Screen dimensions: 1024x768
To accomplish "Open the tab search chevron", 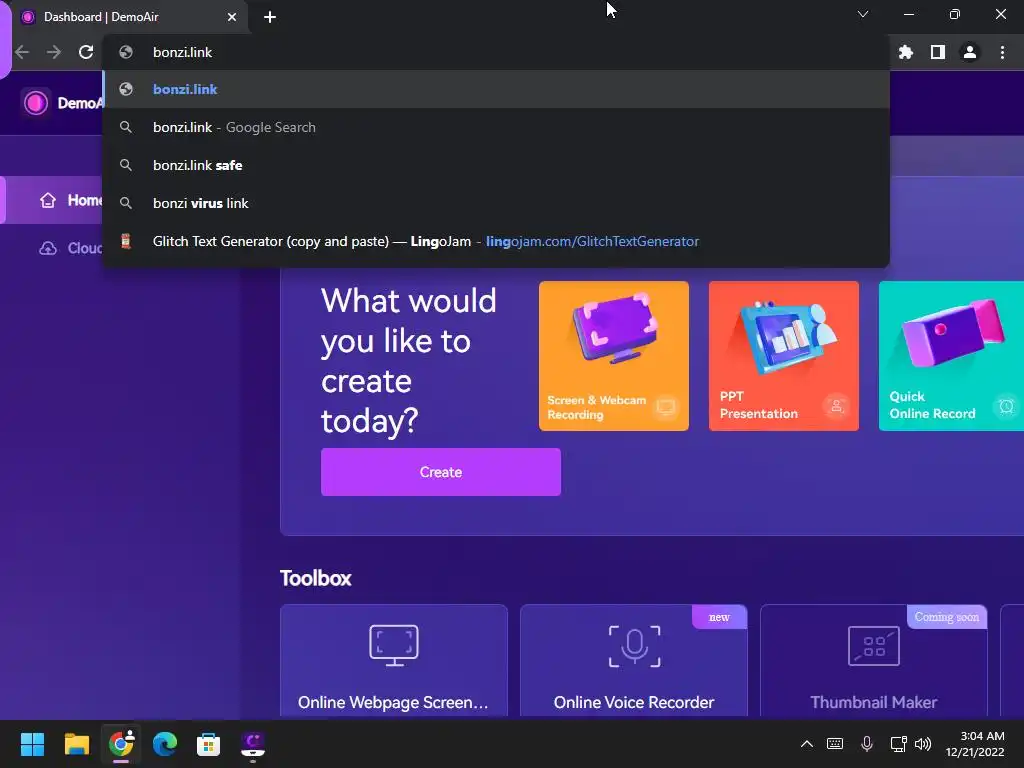I will (x=863, y=14).
